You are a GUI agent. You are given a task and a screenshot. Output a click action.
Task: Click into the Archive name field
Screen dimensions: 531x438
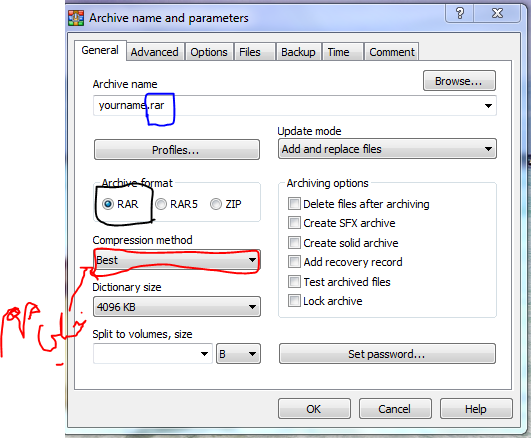295,106
